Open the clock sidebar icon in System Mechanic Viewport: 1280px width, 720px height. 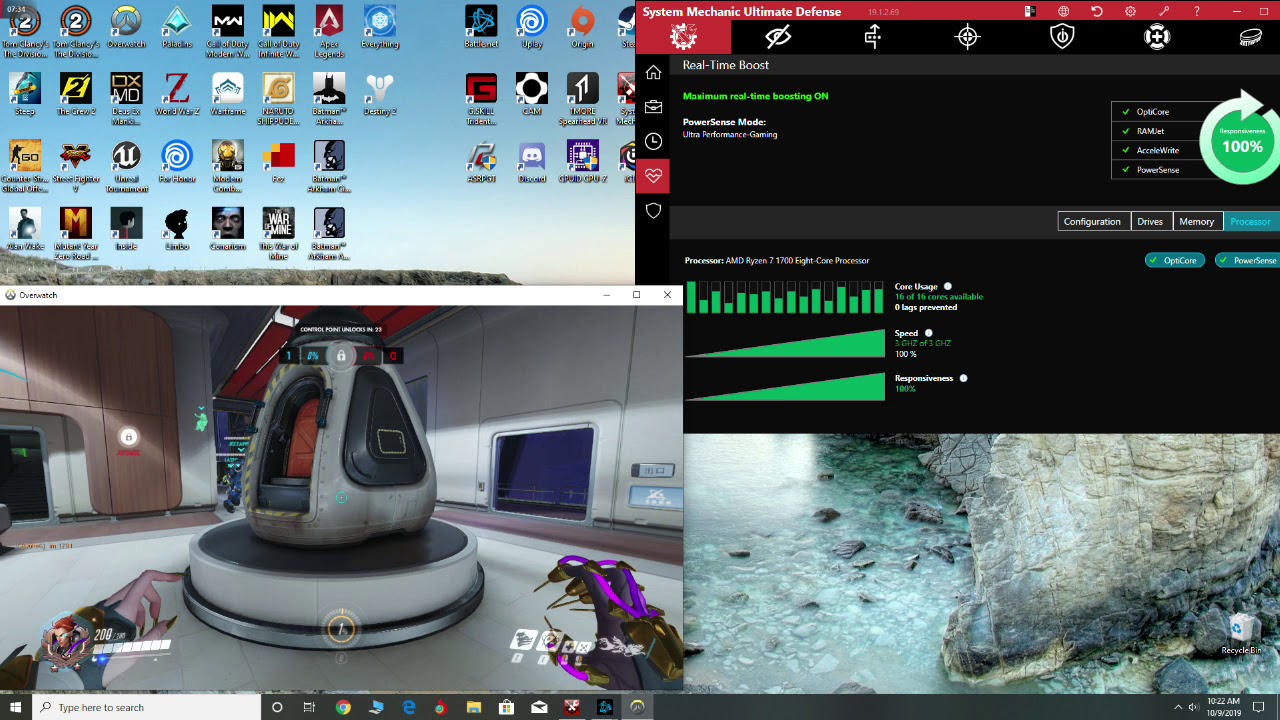pyautogui.click(x=653, y=141)
